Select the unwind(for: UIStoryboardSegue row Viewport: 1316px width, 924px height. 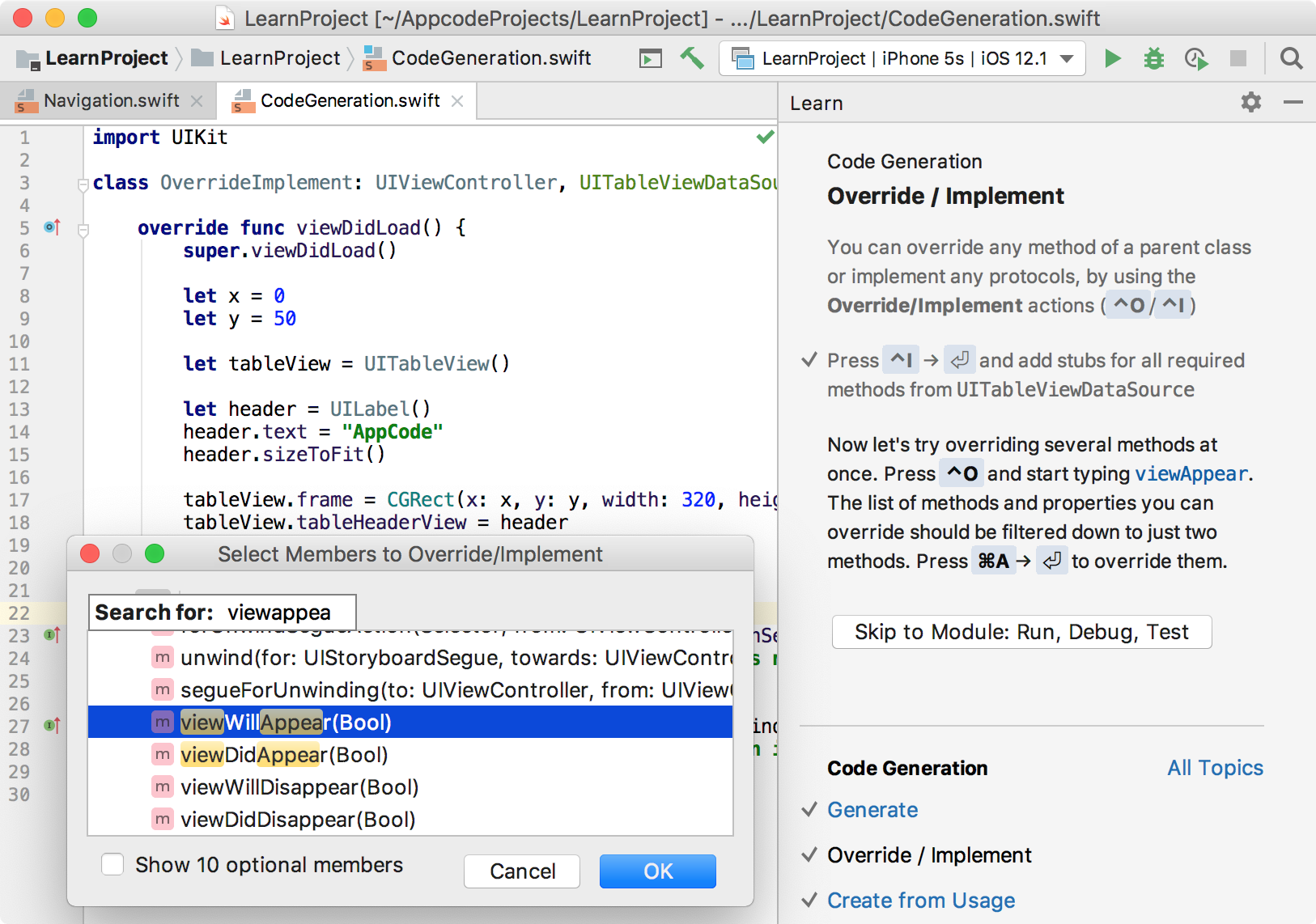pos(410,657)
